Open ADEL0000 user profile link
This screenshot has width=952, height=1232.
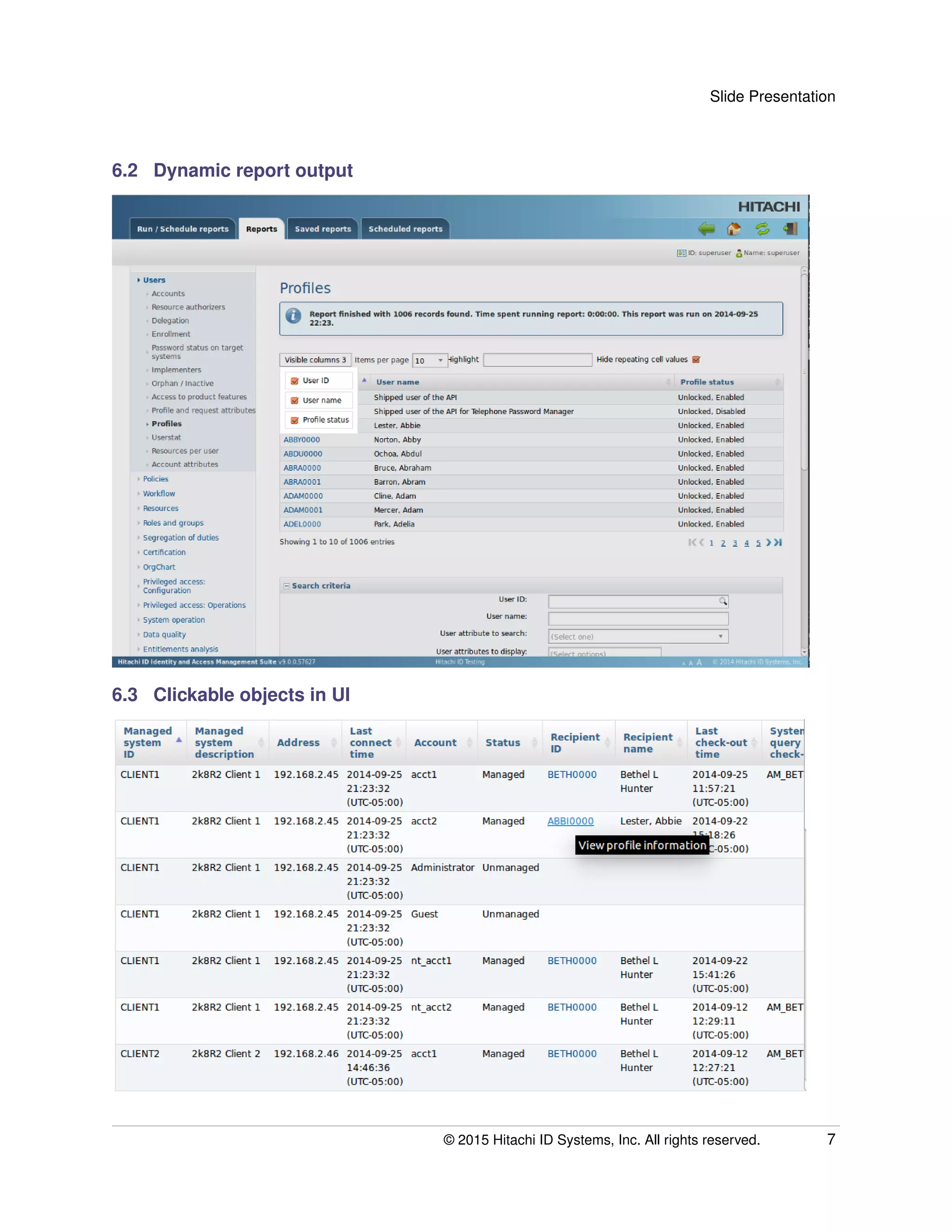(302, 524)
